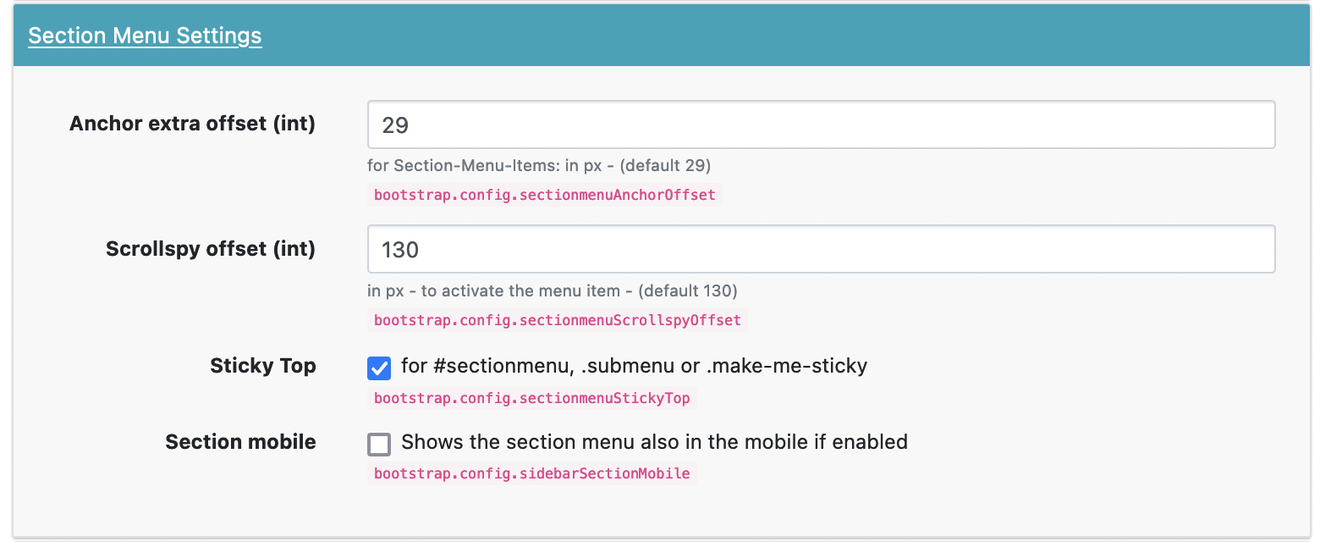Image resolution: width=1320 pixels, height=542 pixels.
Task: Collapse panel using the teal header bar
Action: pyautogui.click(x=661, y=36)
